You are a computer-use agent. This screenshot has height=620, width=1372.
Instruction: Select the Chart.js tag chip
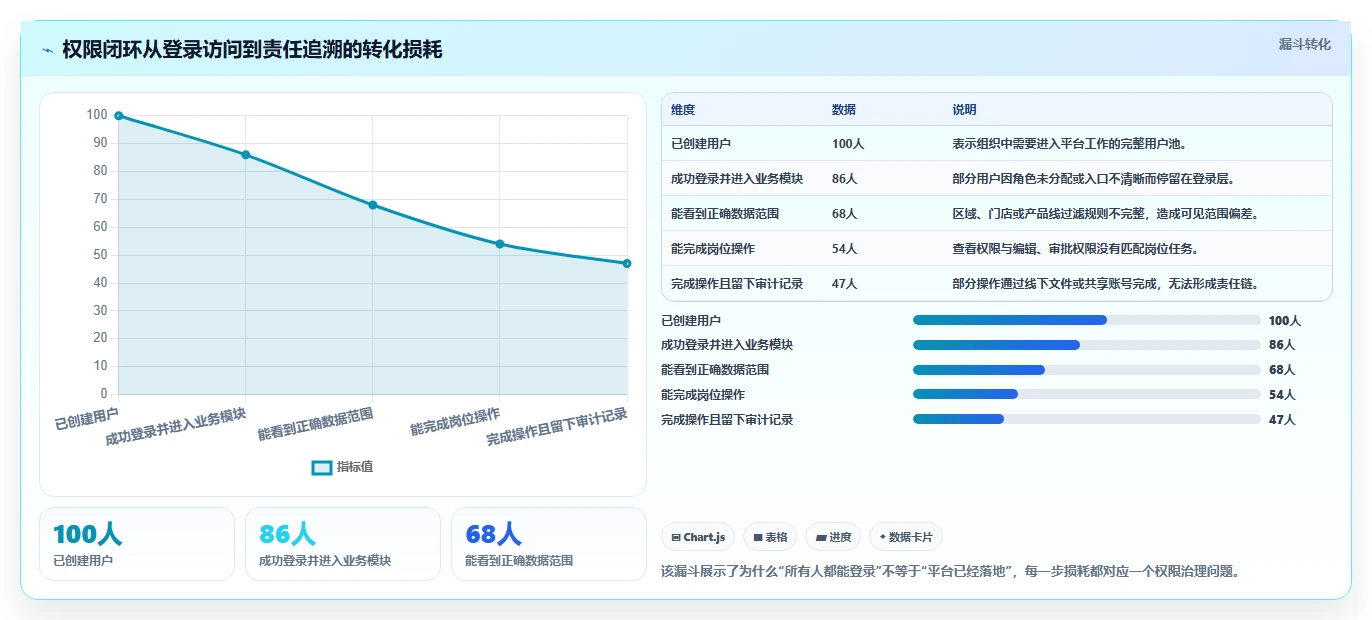pyautogui.click(x=698, y=537)
